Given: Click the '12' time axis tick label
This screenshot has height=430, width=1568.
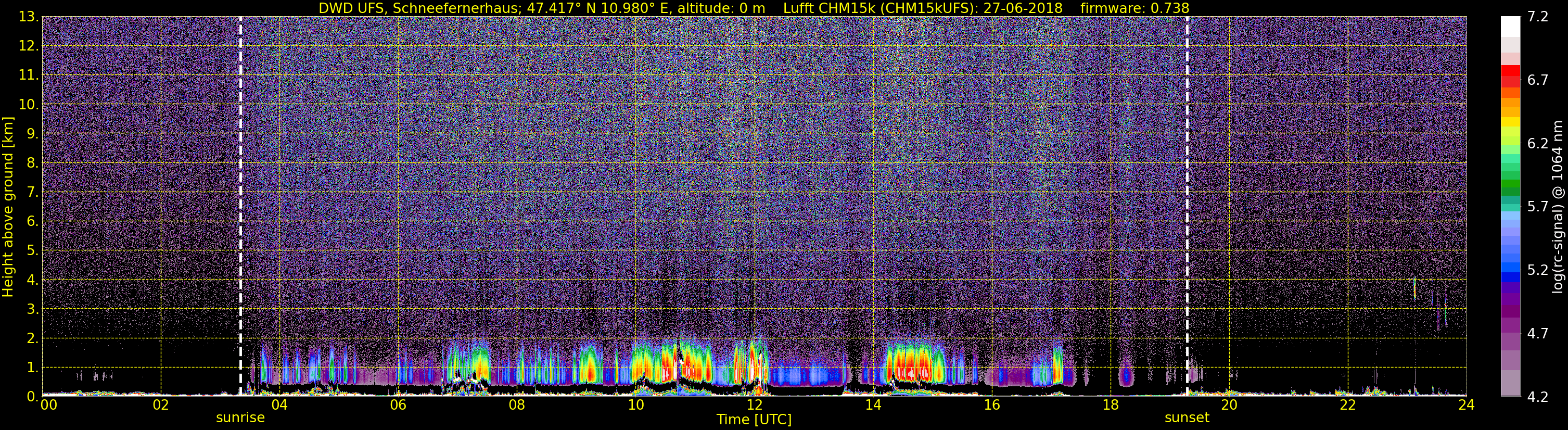Looking at the screenshot, I should tap(754, 405).
